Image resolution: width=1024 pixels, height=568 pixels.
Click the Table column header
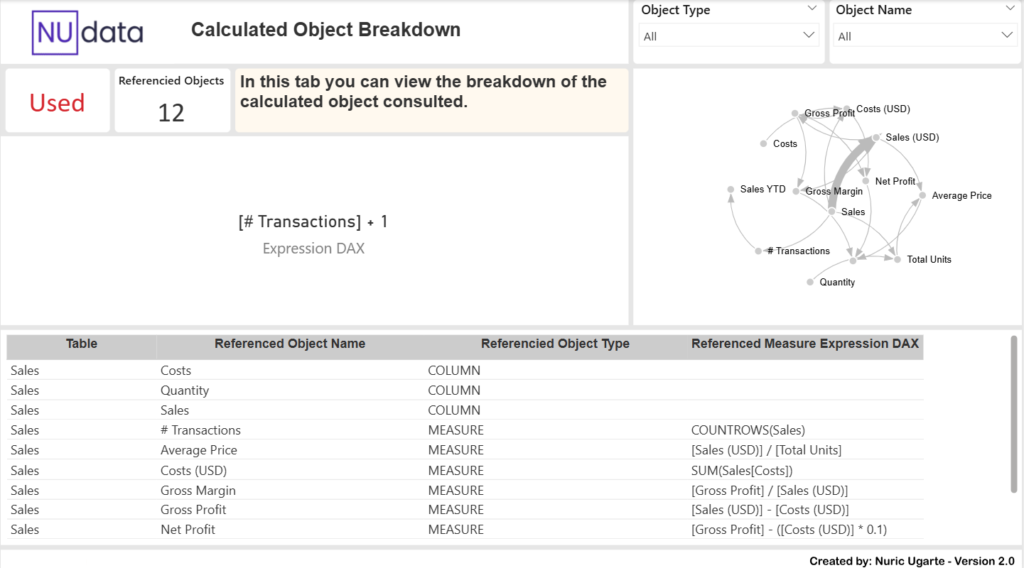(81, 344)
